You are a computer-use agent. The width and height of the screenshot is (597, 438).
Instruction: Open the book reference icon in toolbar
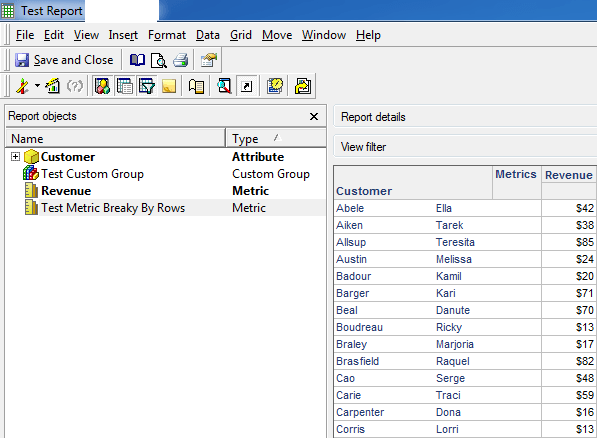click(x=137, y=60)
